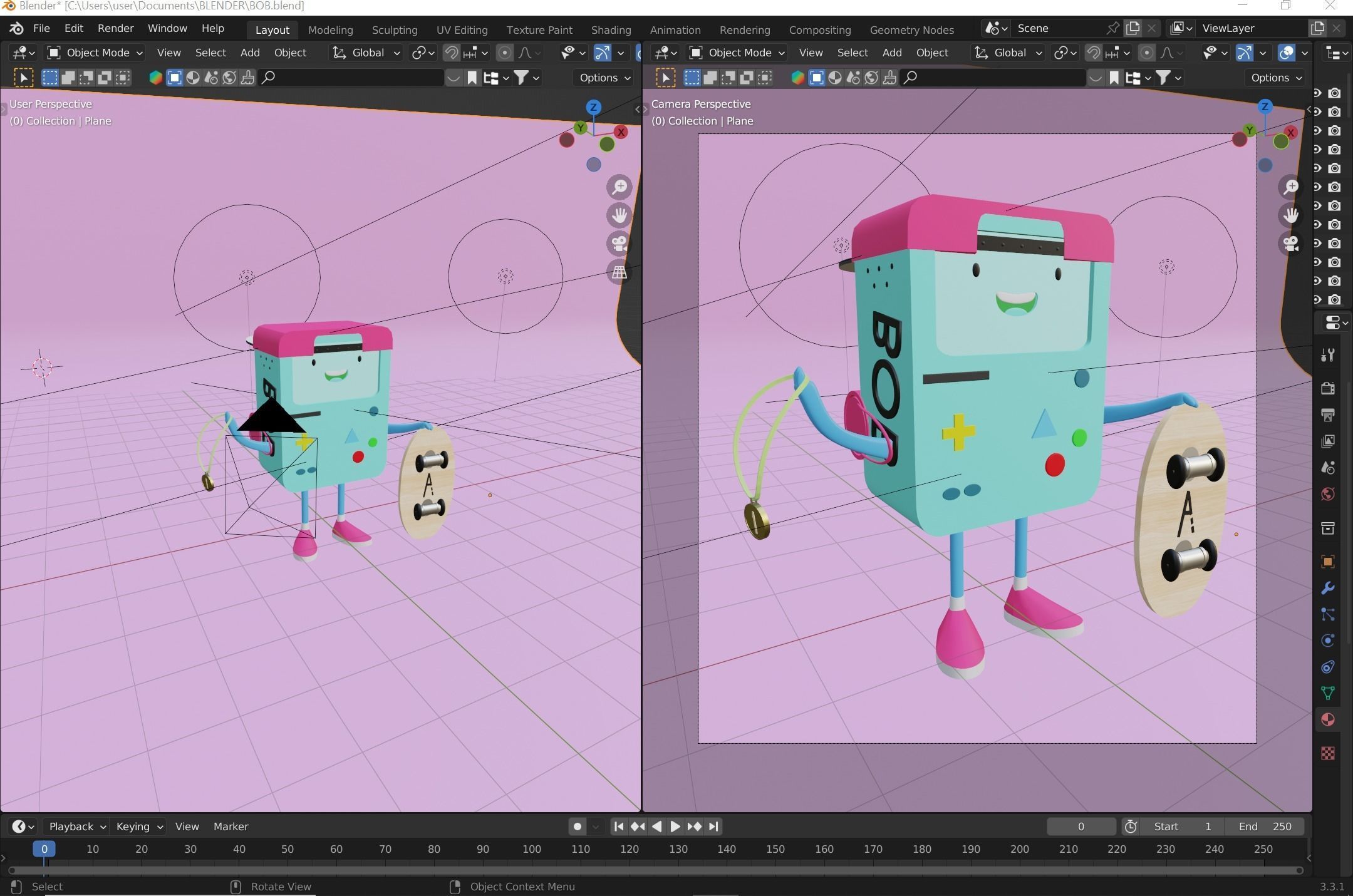This screenshot has width=1353, height=896.
Task: Toggle show overlays in Camera Perspective header
Action: click(x=1286, y=53)
